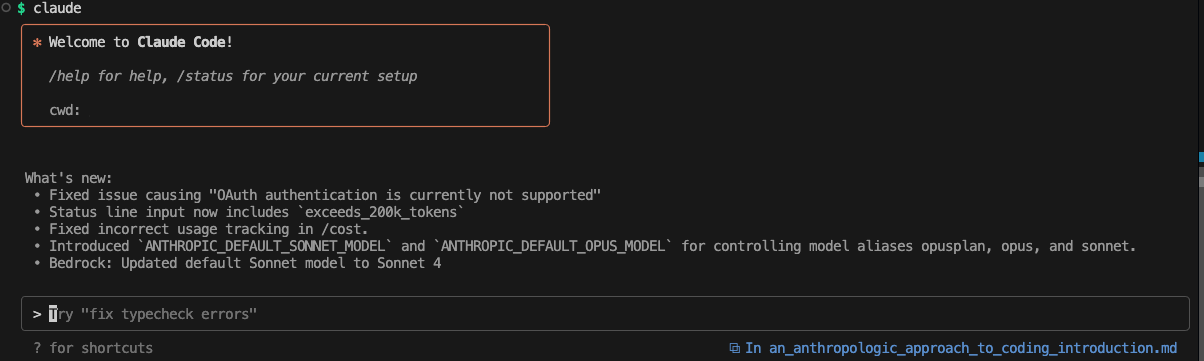The width and height of the screenshot is (1204, 361).
Task: Click the circle indicator before the shell prompt
Action: coord(5,8)
